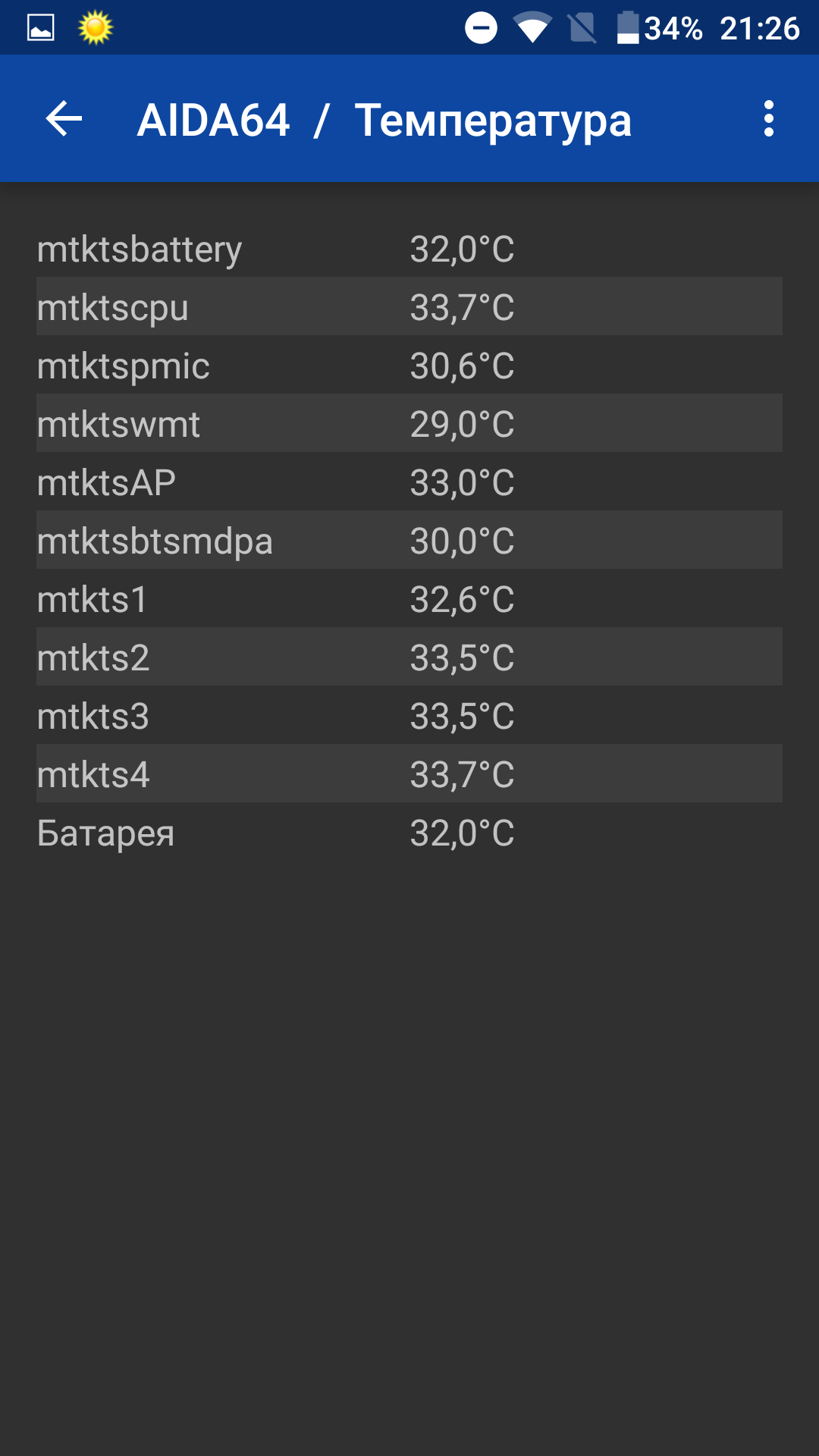The height and width of the screenshot is (1456, 819).
Task: Tap the no-SIM status icon
Action: click(582, 28)
